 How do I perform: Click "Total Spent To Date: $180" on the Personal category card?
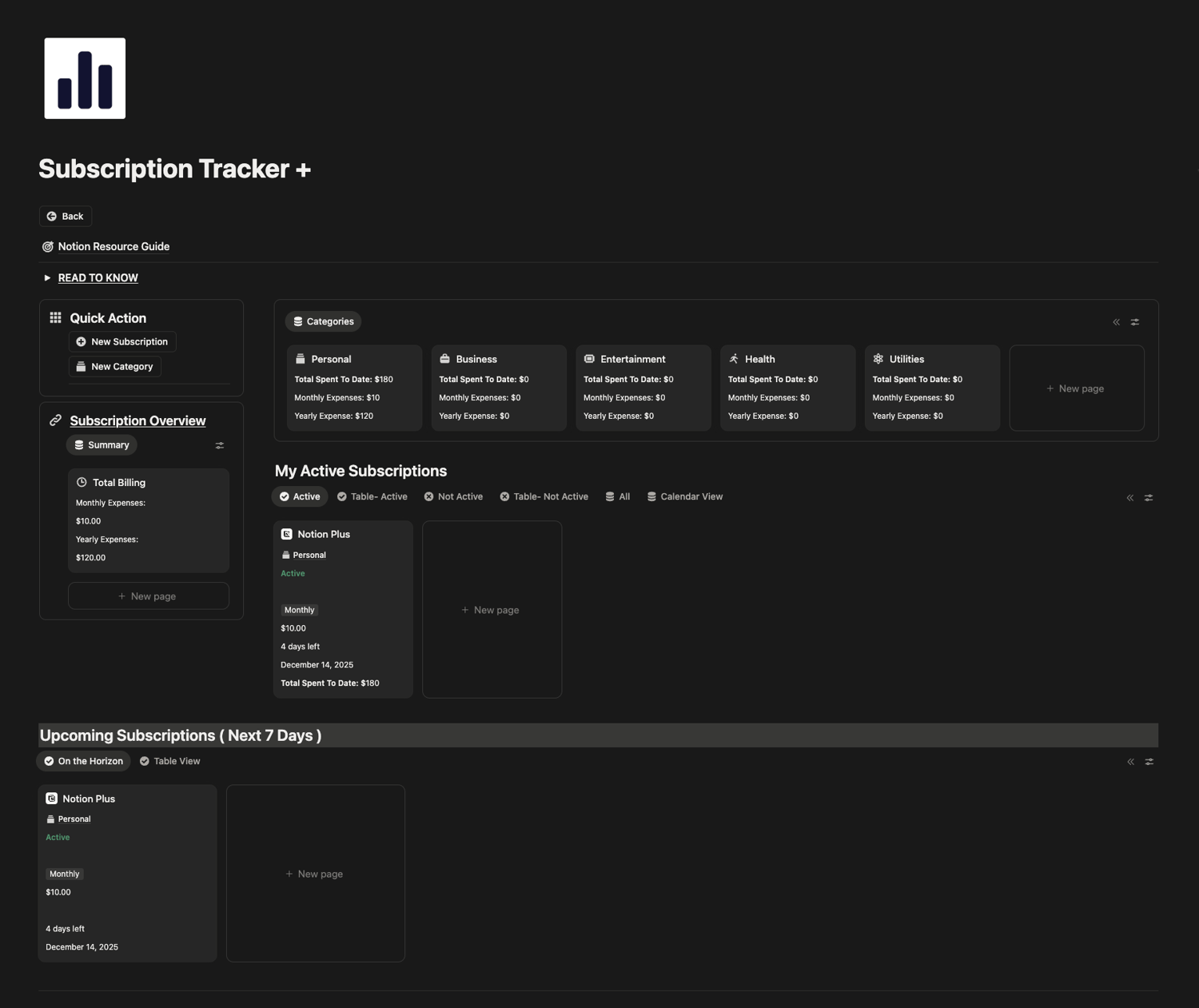[344, 380]
